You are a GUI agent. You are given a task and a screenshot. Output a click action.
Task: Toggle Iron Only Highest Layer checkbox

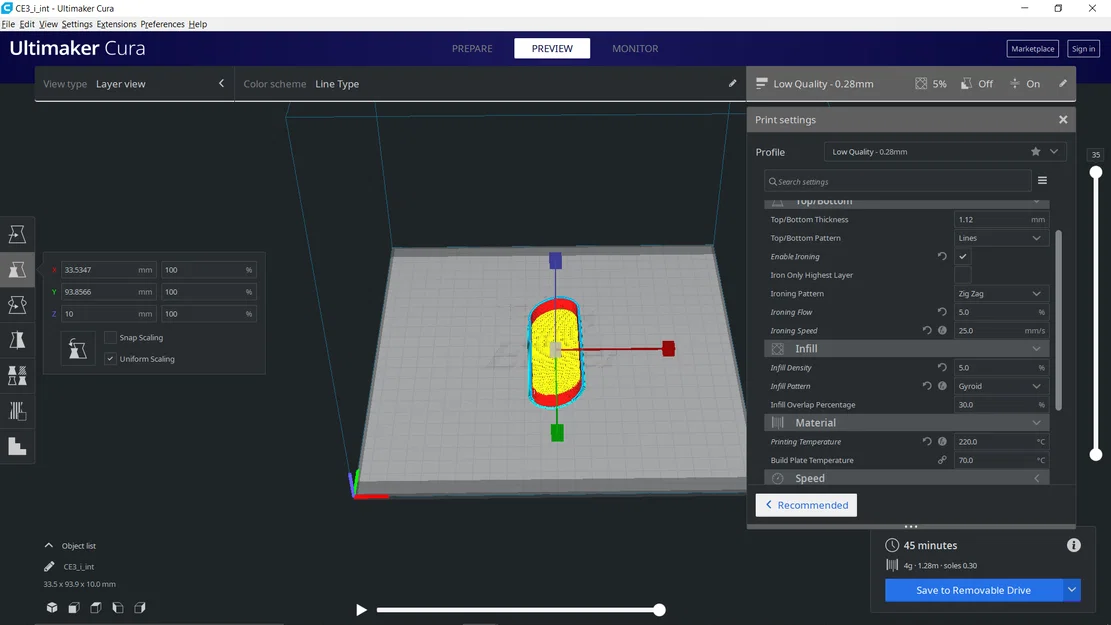[x=962, y=275]
